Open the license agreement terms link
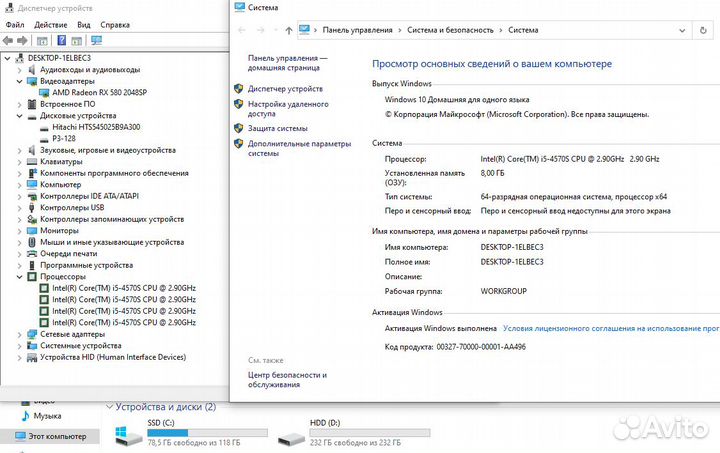720x453 pixels. (x=611, y=329)
